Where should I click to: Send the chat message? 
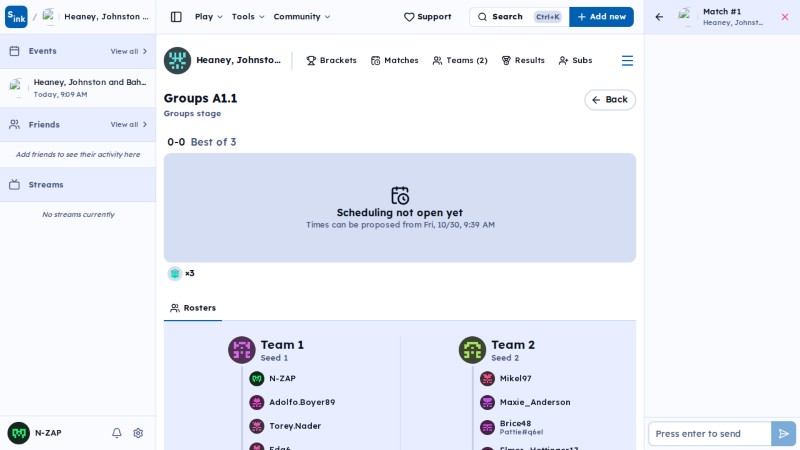pos(783,434)
